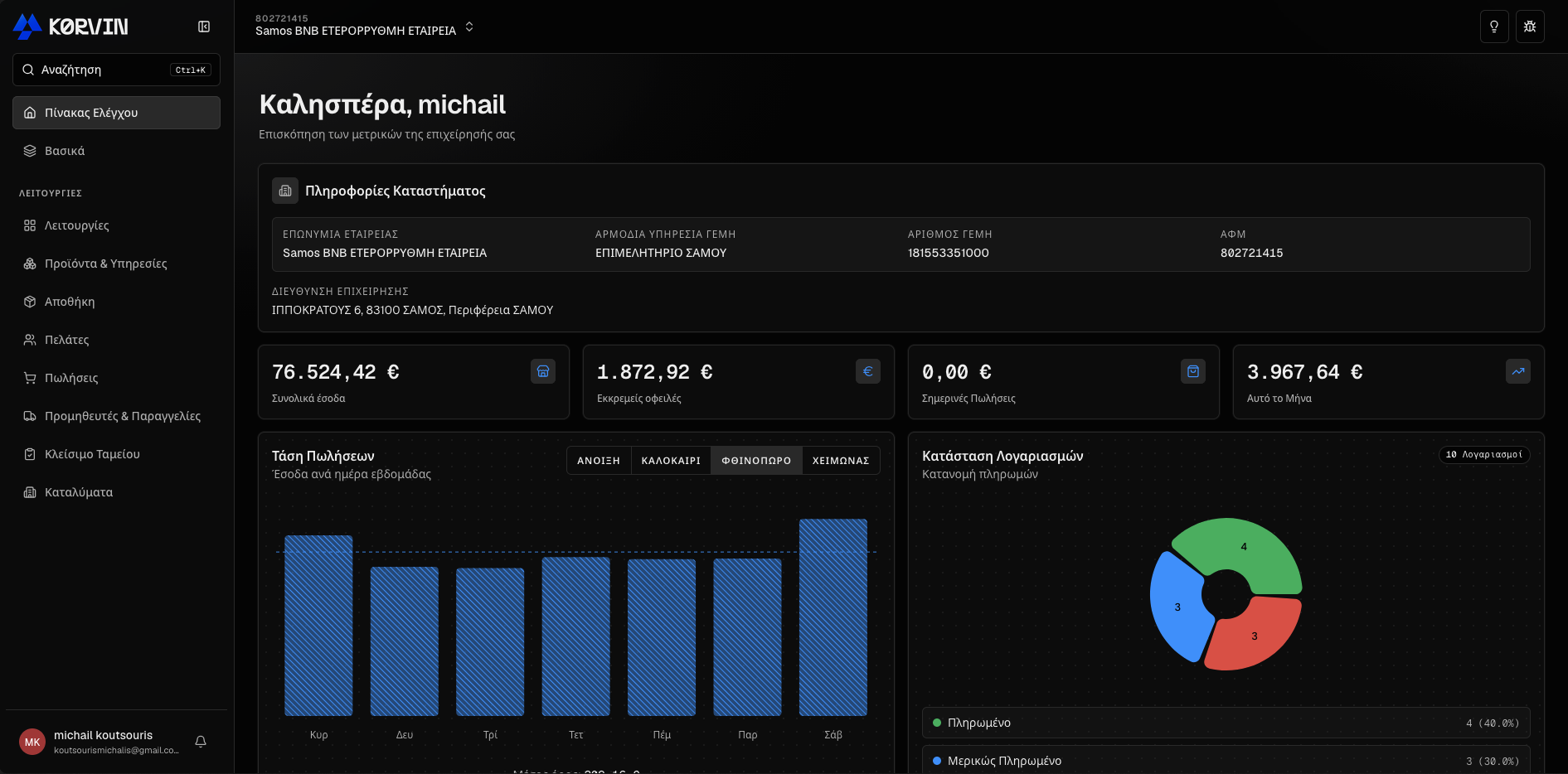Go to Αποθήκη menu item
This screenshot has height=774, width=1568.
click(70, 302)
